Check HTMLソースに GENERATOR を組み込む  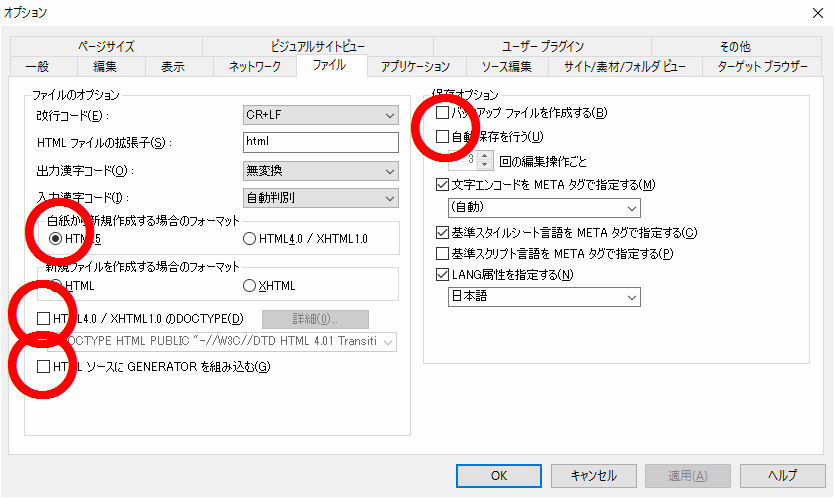click(x=42, y=367)
